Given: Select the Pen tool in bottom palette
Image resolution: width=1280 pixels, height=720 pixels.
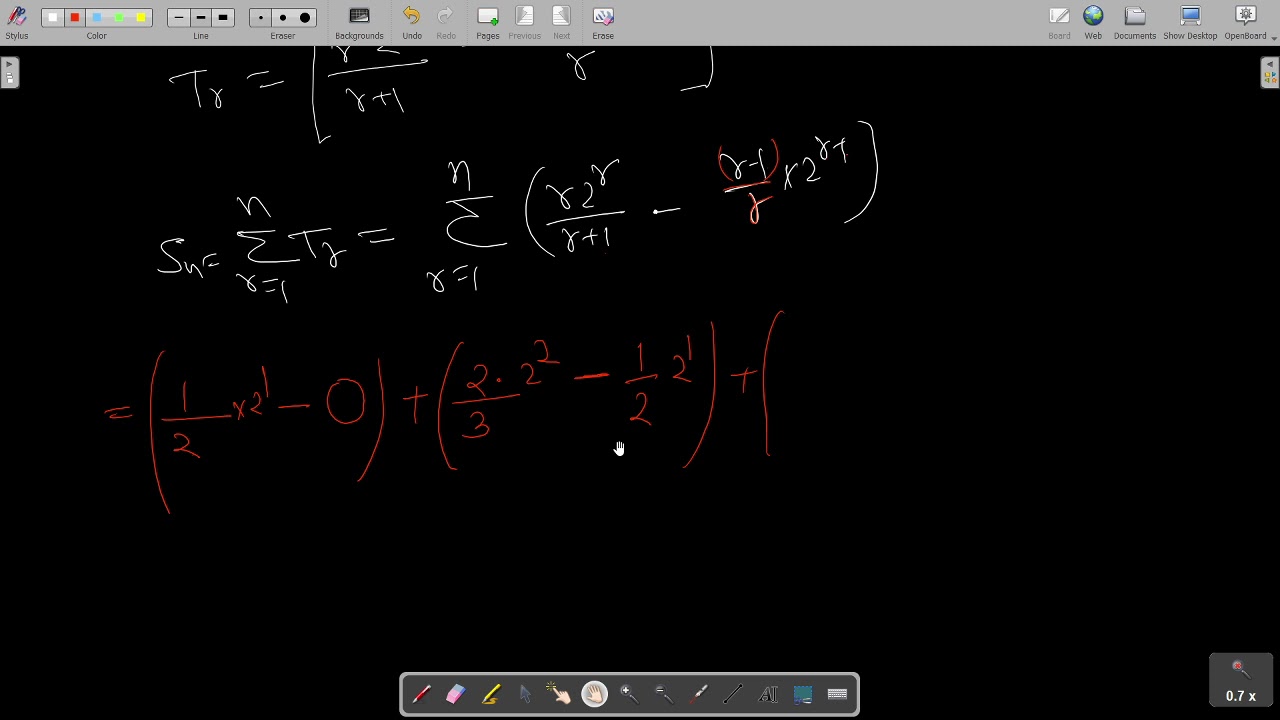Looking at the screenshot, I should click(x=421, y=694).
